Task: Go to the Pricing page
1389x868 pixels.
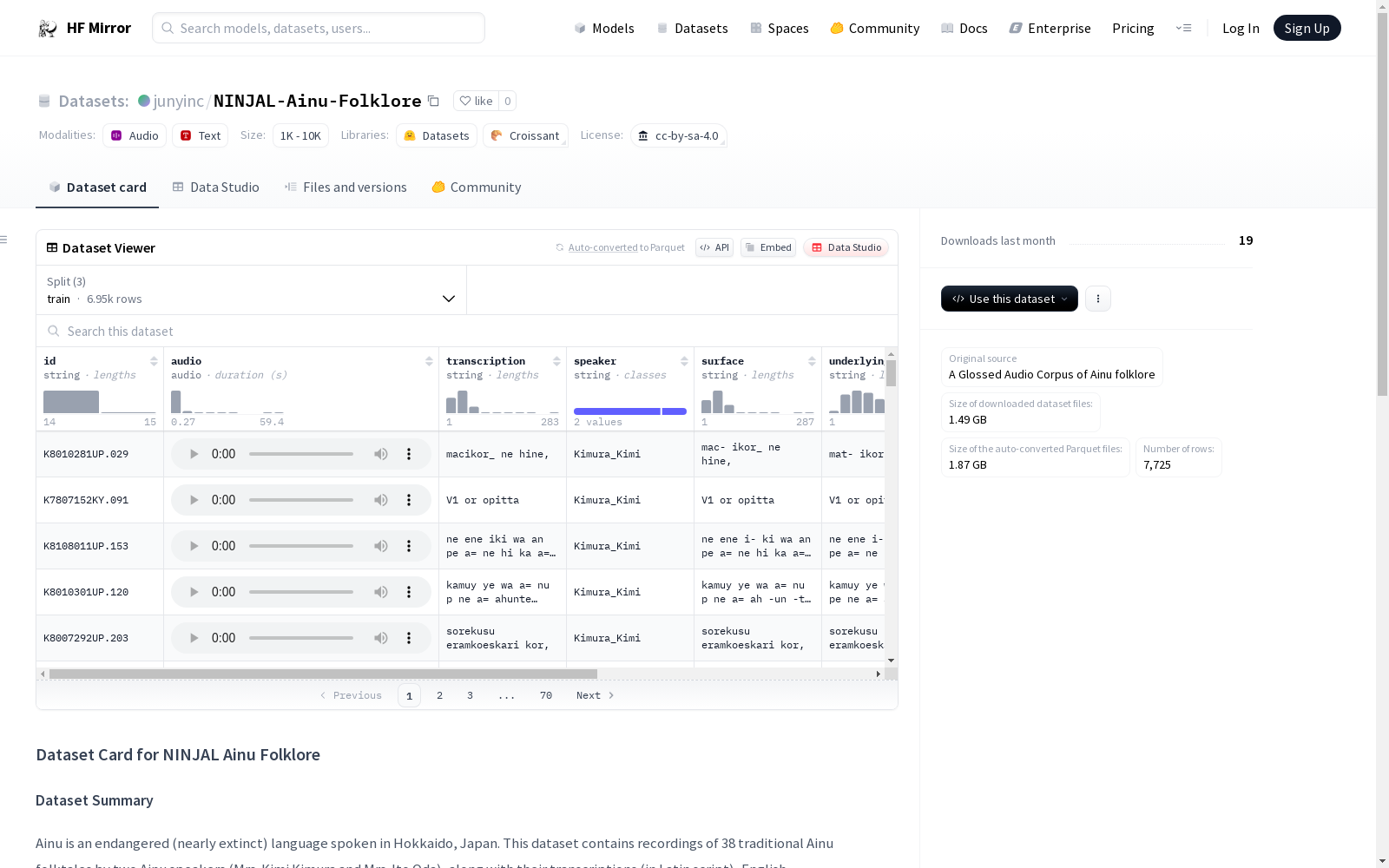Action: pyautogui.click(x=1133, y=28)
